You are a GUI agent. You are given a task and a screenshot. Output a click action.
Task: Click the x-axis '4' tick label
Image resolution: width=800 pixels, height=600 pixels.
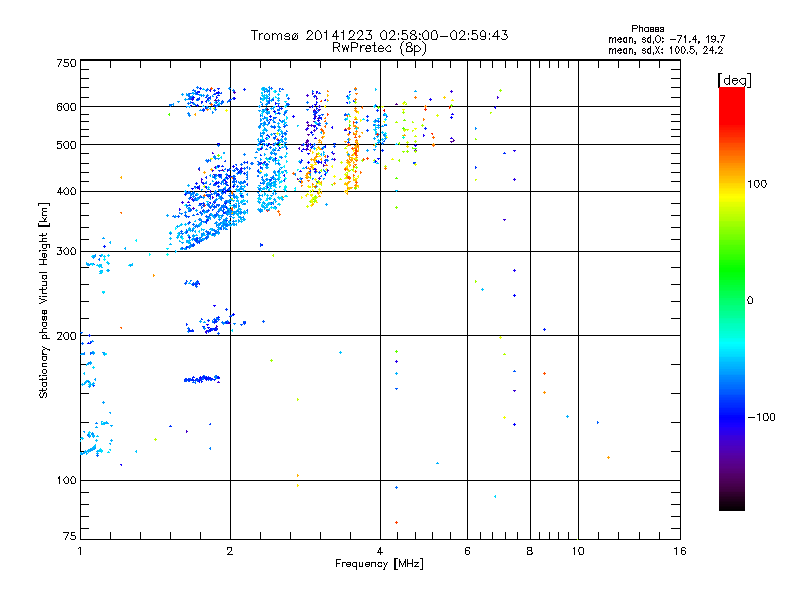[380, 551]
